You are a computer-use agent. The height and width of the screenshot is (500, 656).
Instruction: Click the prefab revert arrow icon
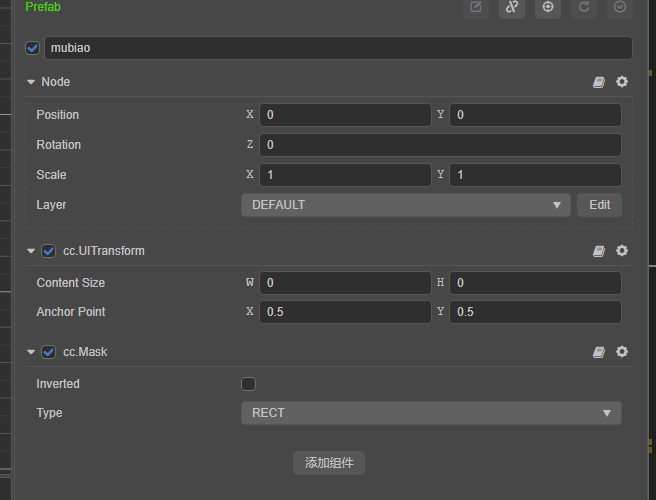584,7
